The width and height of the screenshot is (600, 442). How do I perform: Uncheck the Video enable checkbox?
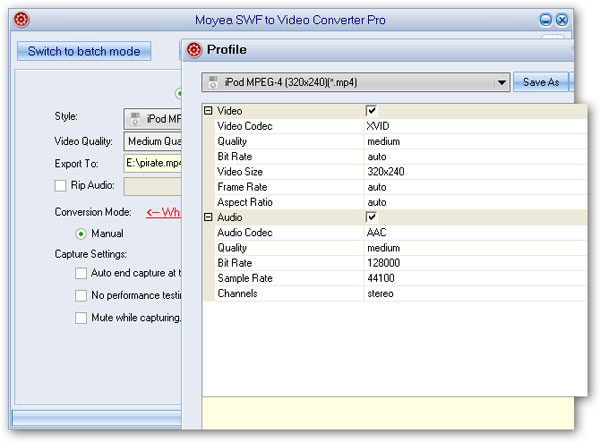(x=371, y=111)
